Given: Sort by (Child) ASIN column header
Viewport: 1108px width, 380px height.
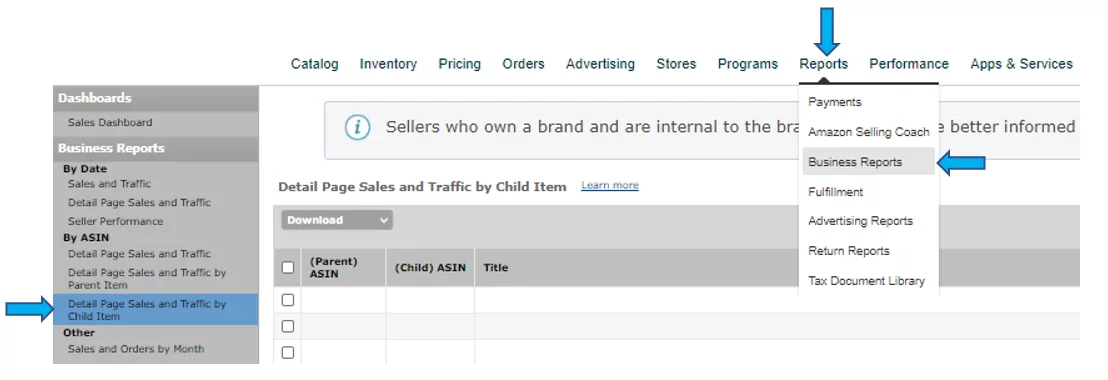Looking at the screenshot, I should (430, 268).
